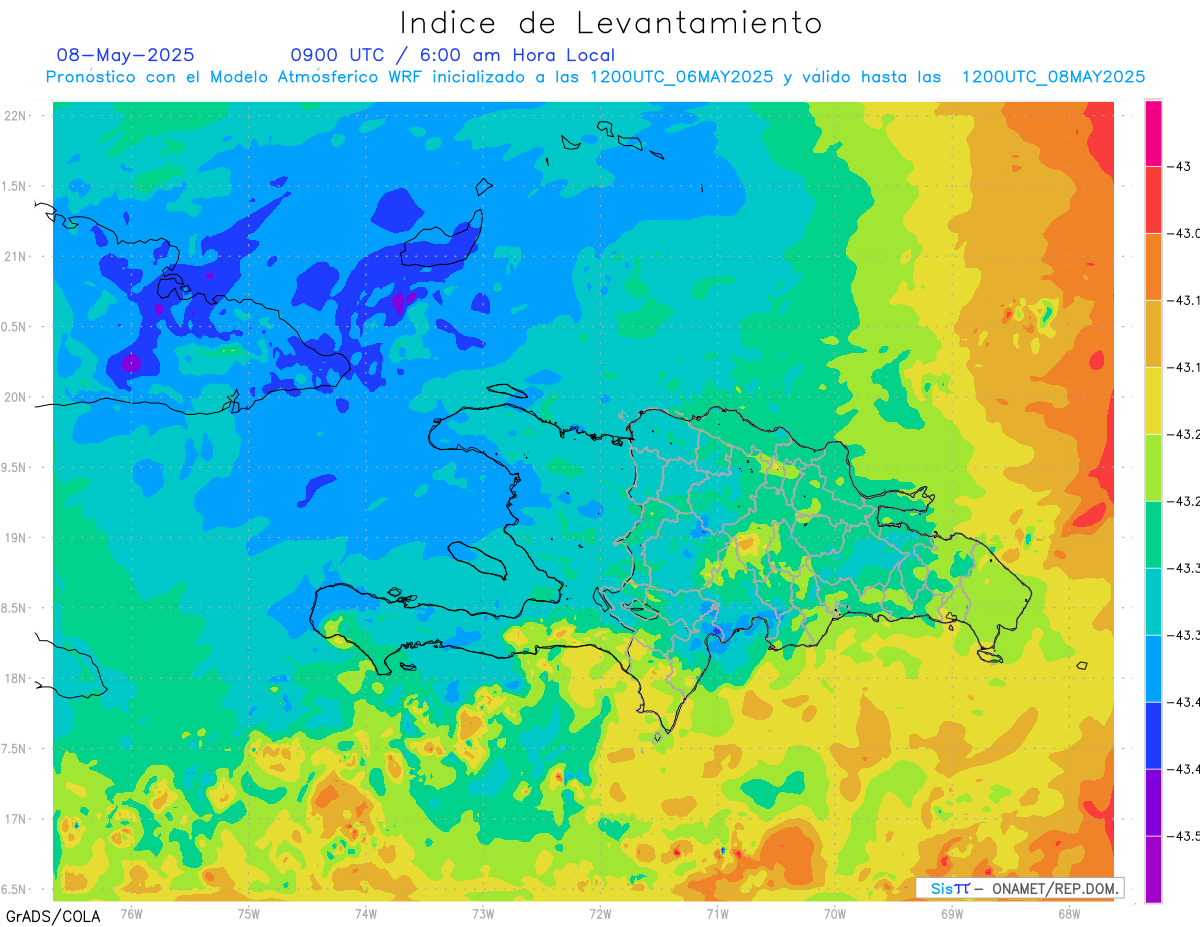1200x927 pixels.
Task: Click the "GrADS/COLA" credit text
Action: (x=51, y=916)
